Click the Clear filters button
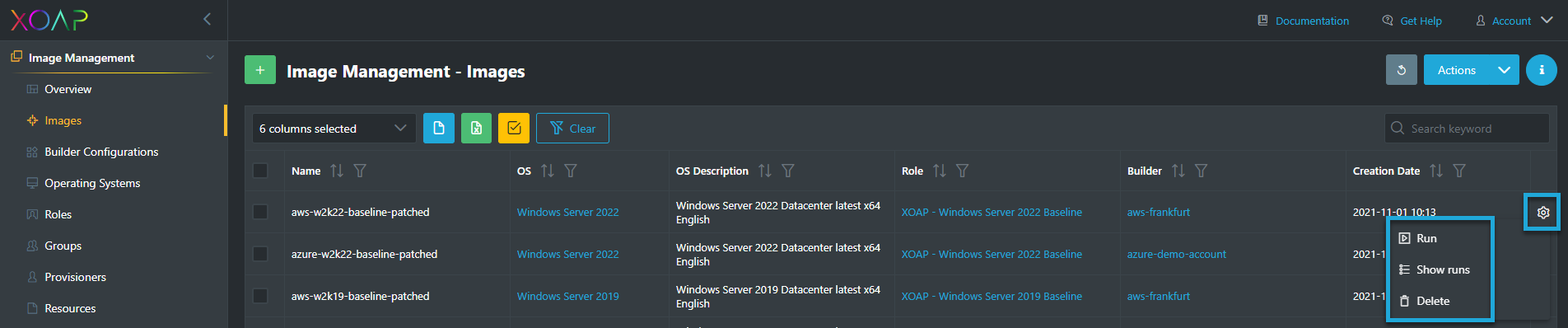1568x328 pixels. [572, 129]
